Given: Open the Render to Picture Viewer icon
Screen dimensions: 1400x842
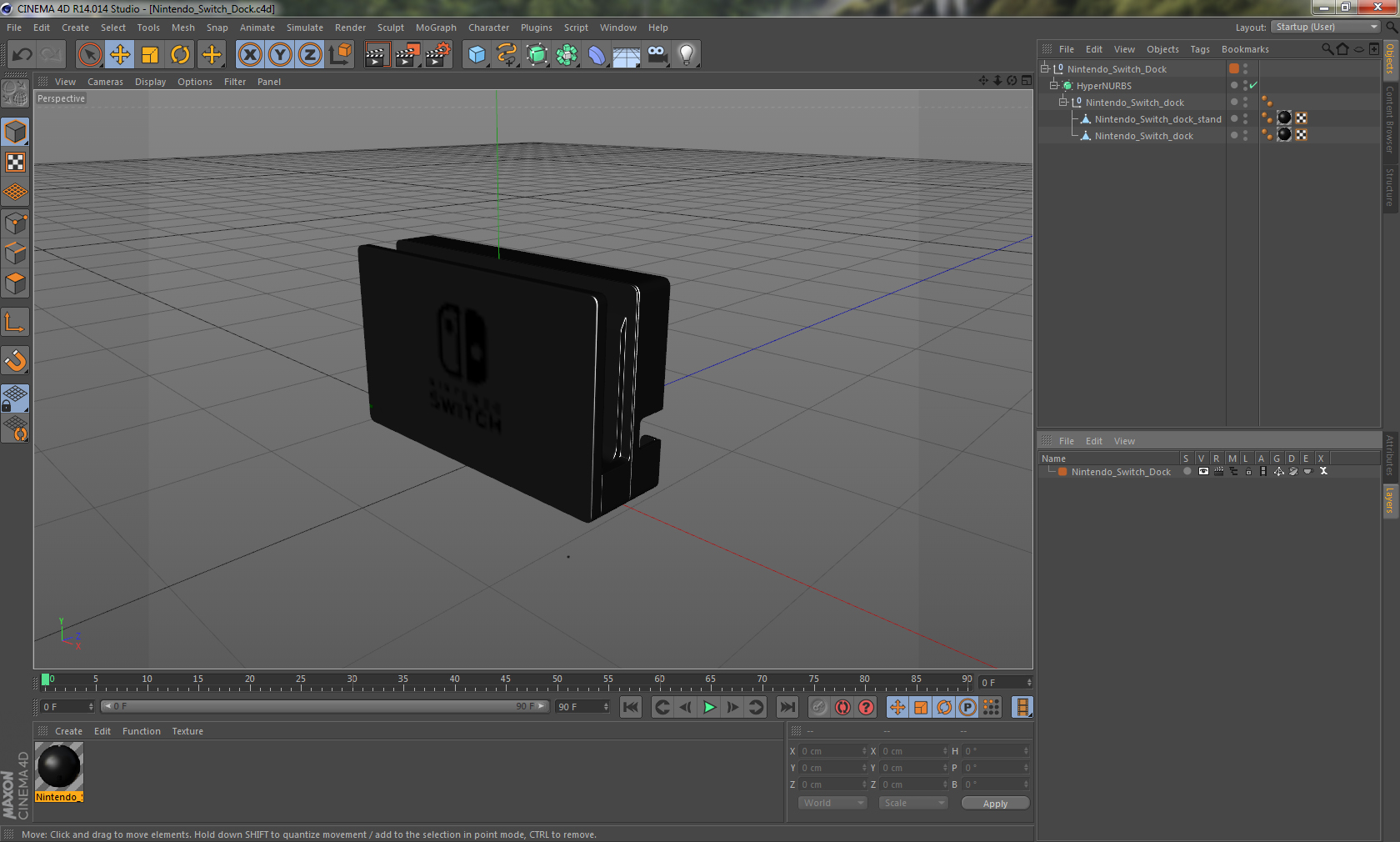Looking at the screenshot, I should pyautogui.click(x=407, y=55).
